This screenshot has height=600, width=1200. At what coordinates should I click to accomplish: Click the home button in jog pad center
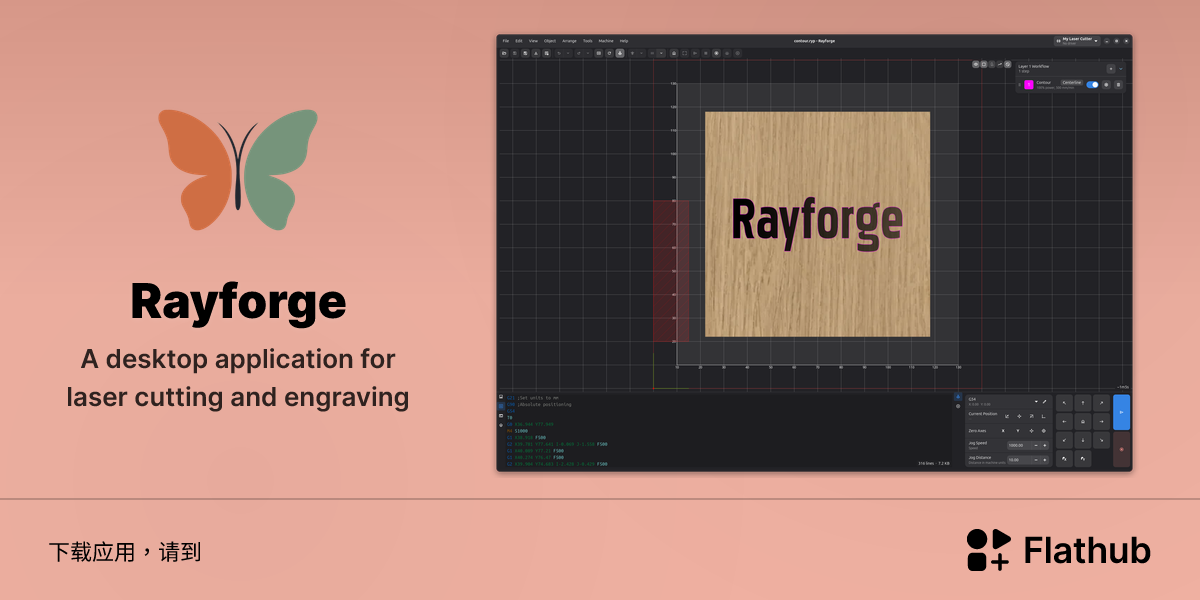point(1083,422)
